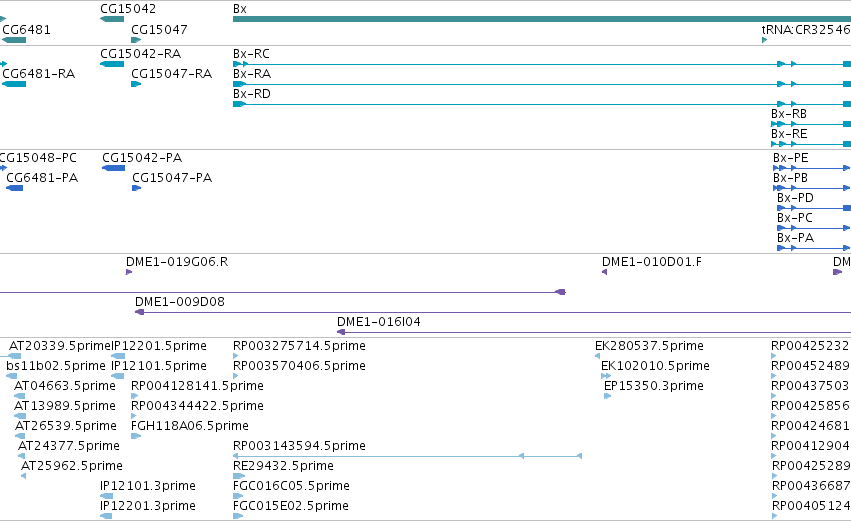
Task: Open the long EST RP003143594.5prime
Action: coord(299,447)
